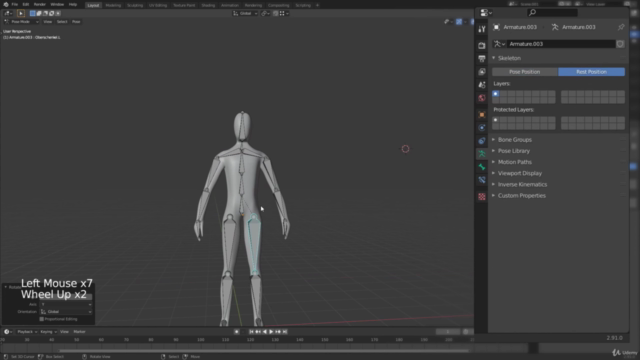640x360 pixels.
Task: Click the Armature.003 data name field
Action: pyautogui.click(x=561, y=44)
